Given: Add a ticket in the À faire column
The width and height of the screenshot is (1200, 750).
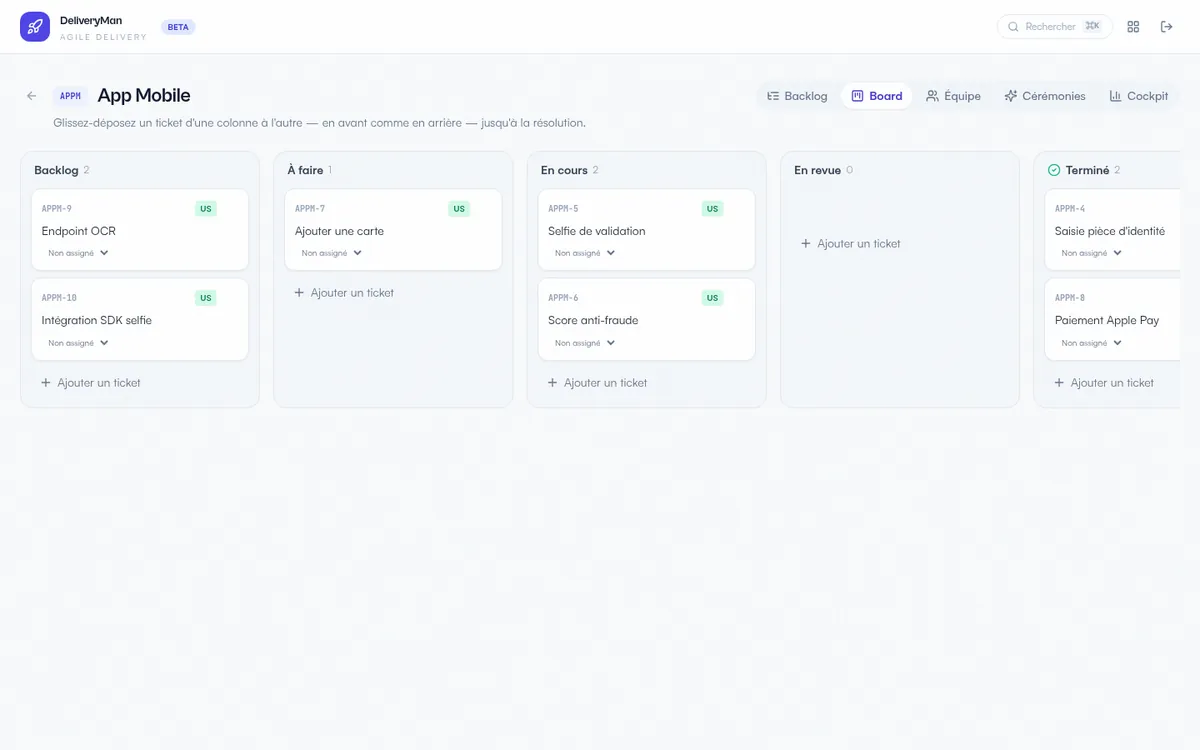Looking at the screenshot, I should [x=344, y=293].
